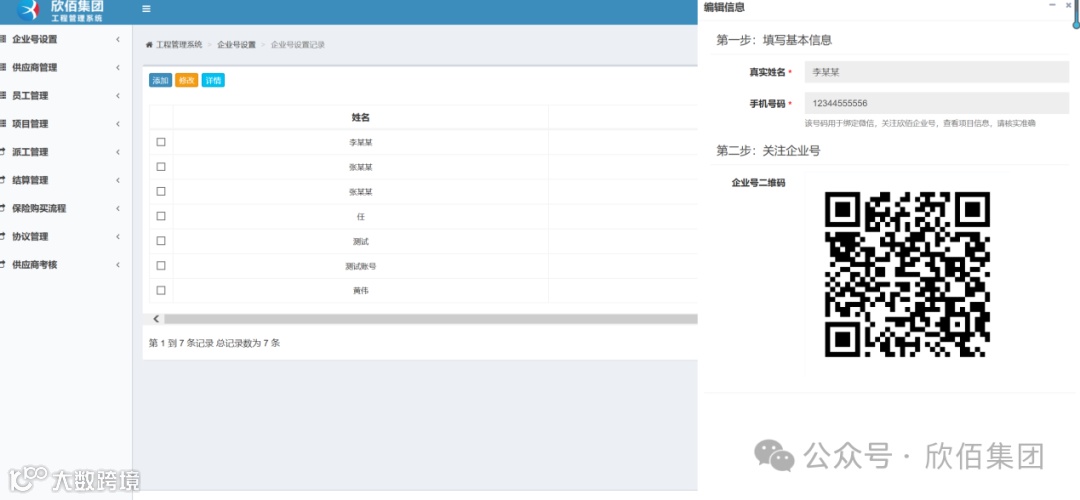Open the 协议管理 sidebar menu
Viewport: 1080px width, 500px height.
point(65,236)
